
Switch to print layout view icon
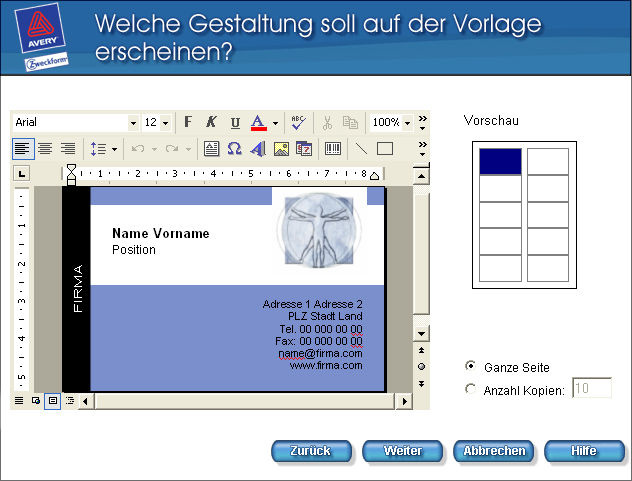coord(52,401)
